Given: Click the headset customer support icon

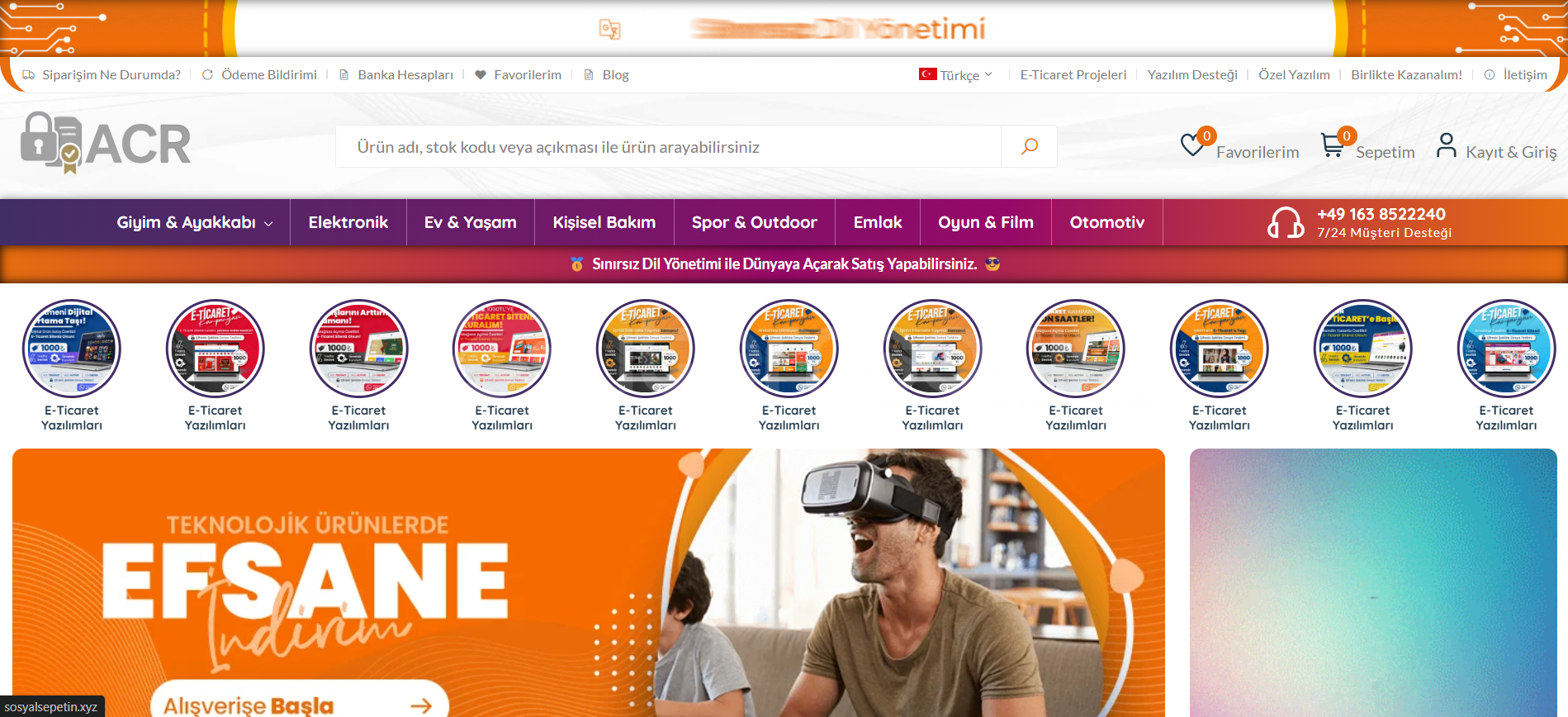Looking at the screenshot, I should pos(1286,222).
